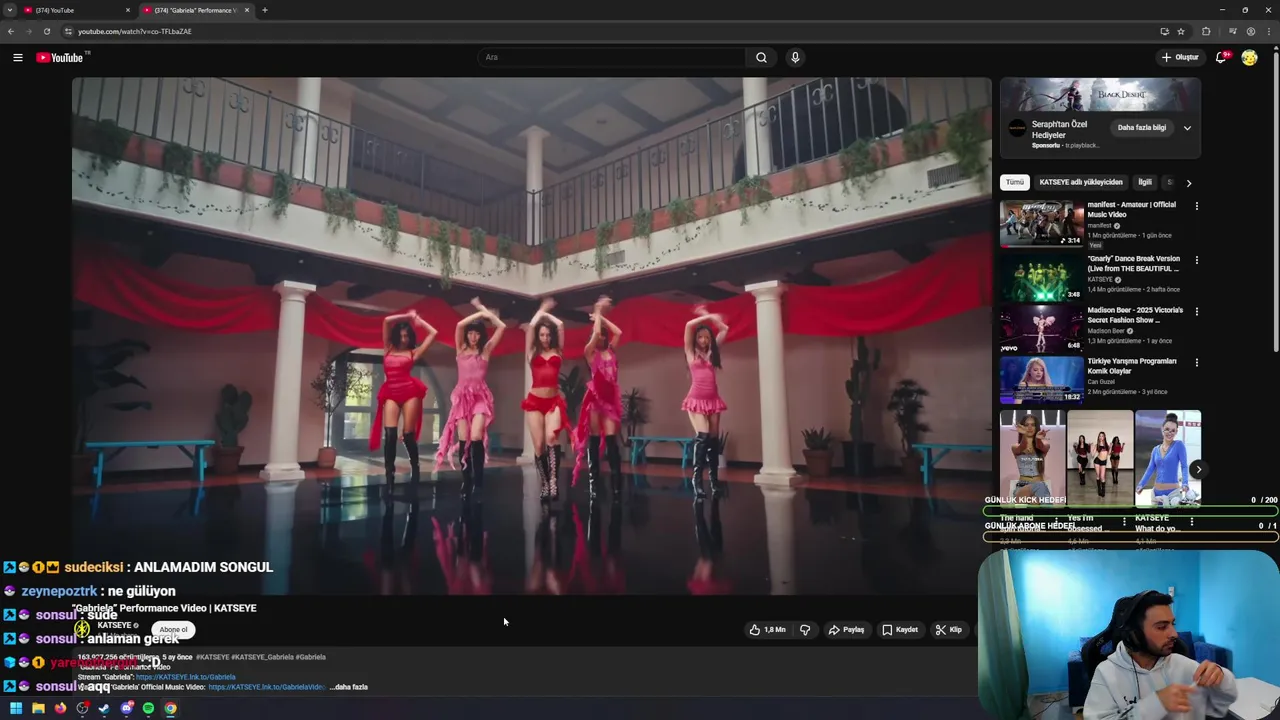Like the video (1,8 Mn thumbs up)
This screenshot has width=1280, height=720.
click(768, 630)
